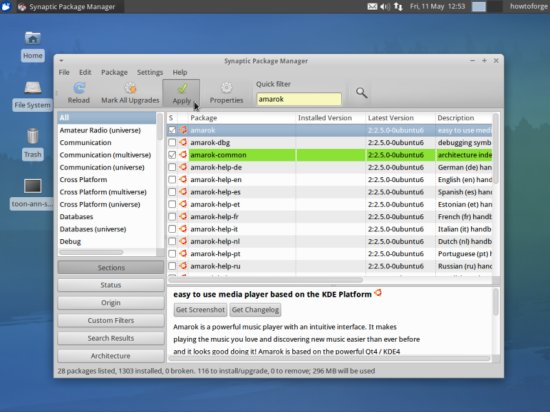
Task: Click the magnifier Search icon
Action: point(362,93)
